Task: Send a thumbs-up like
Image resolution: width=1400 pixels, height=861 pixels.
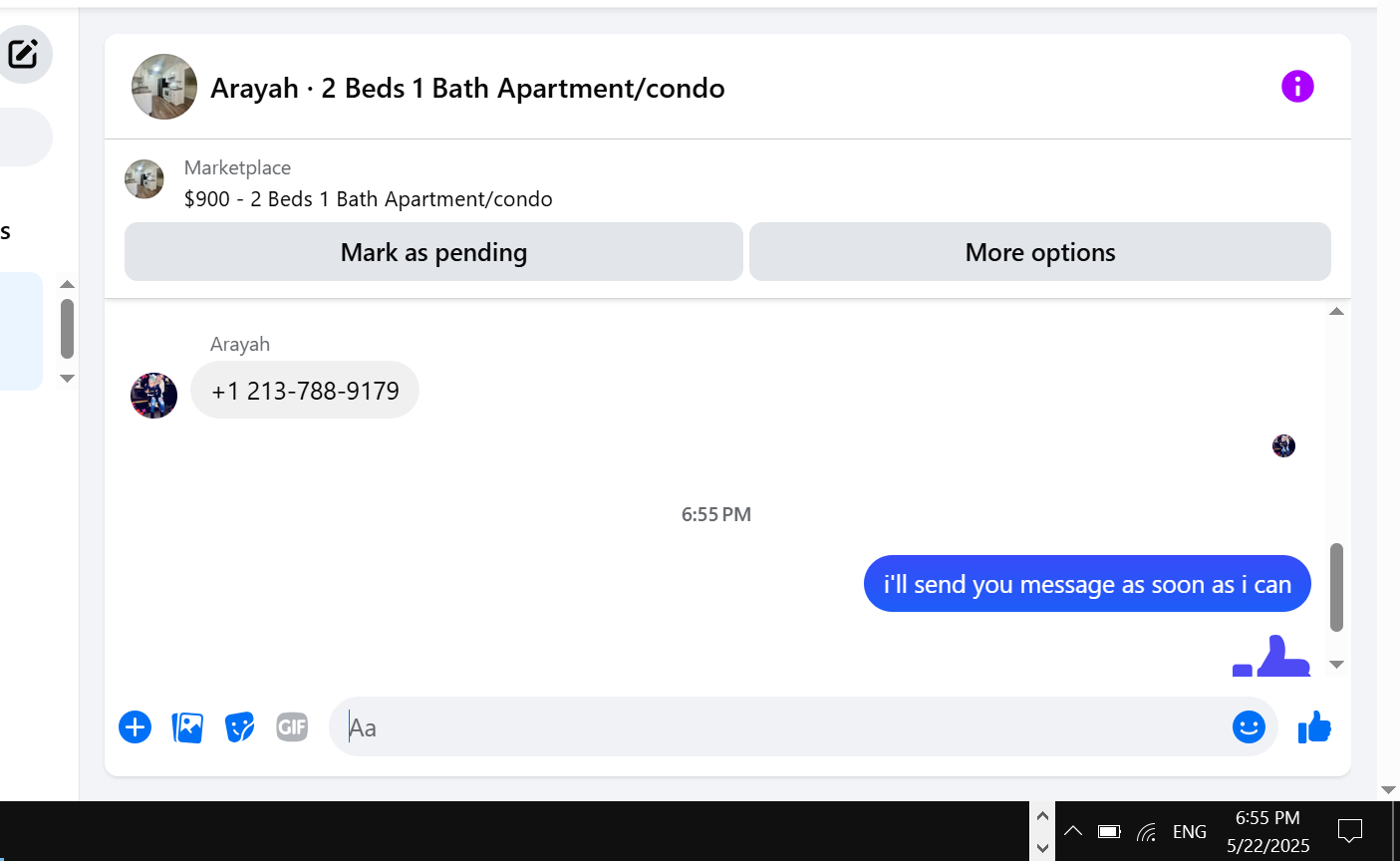Action: 1314,727
